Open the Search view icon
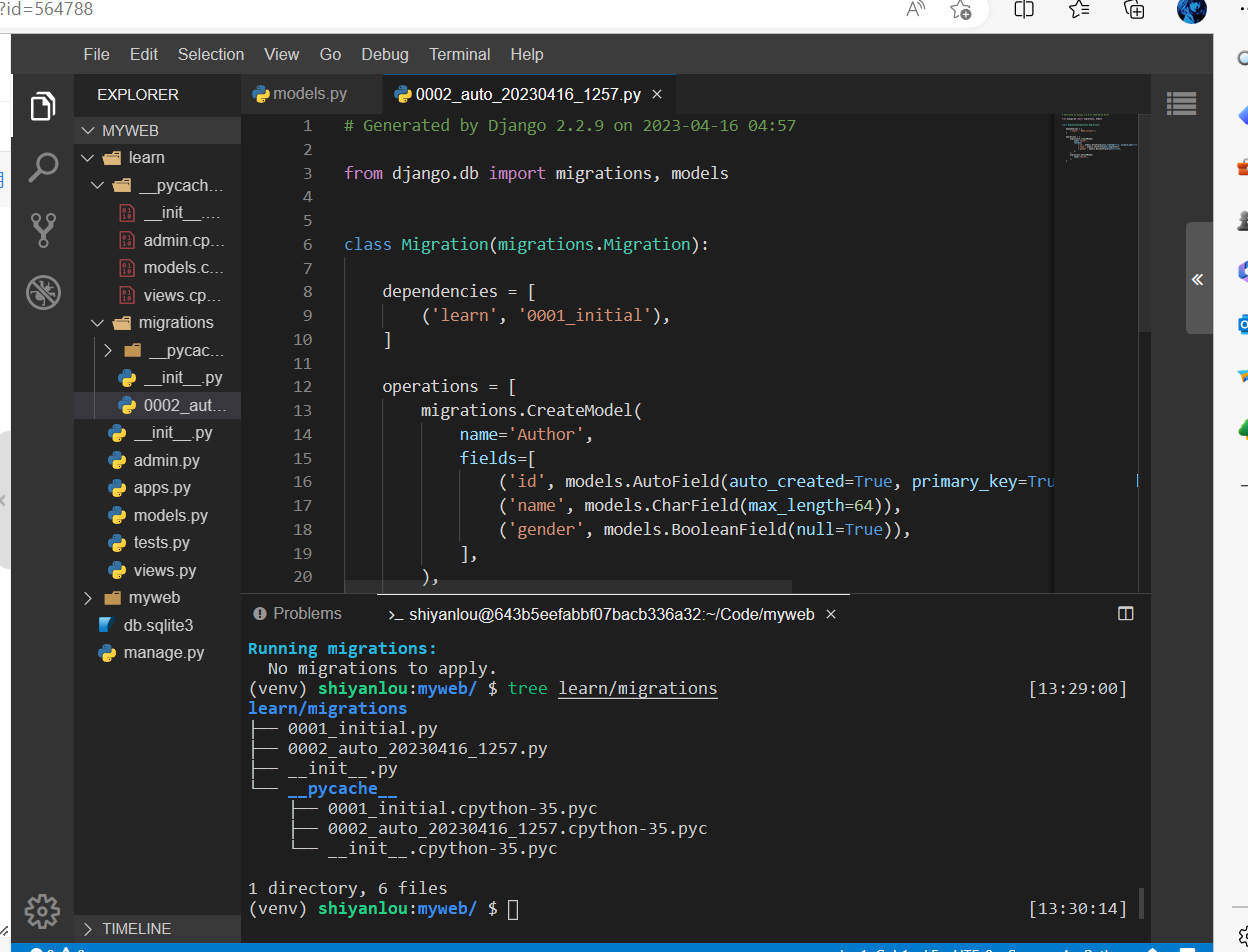 tap(42, 167)
